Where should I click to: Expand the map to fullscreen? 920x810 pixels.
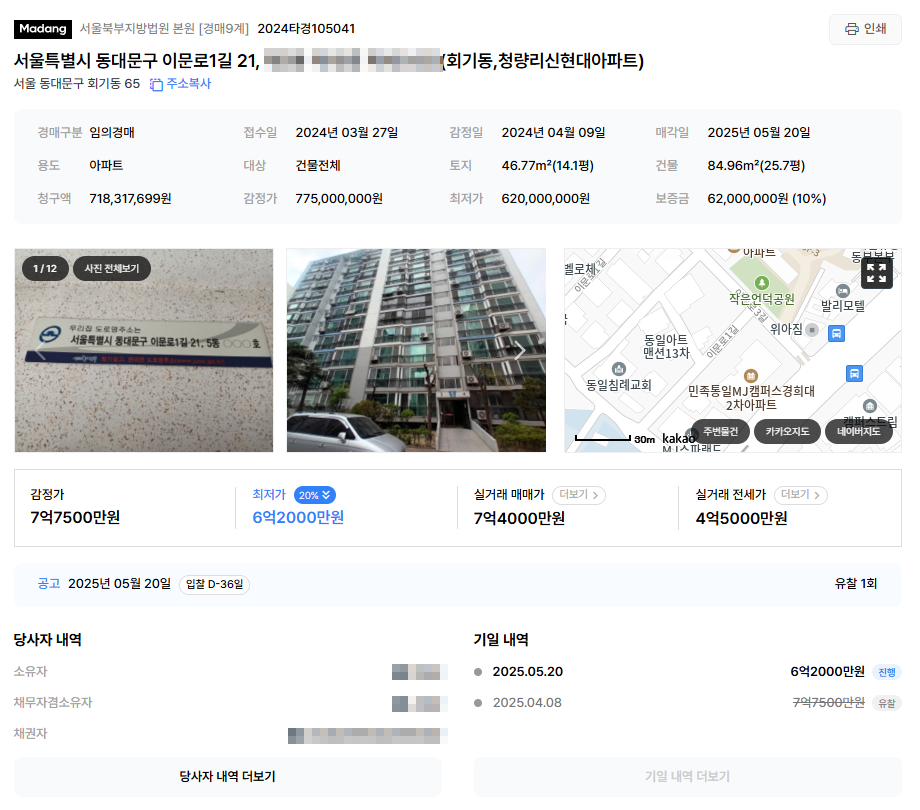[877, 273]
